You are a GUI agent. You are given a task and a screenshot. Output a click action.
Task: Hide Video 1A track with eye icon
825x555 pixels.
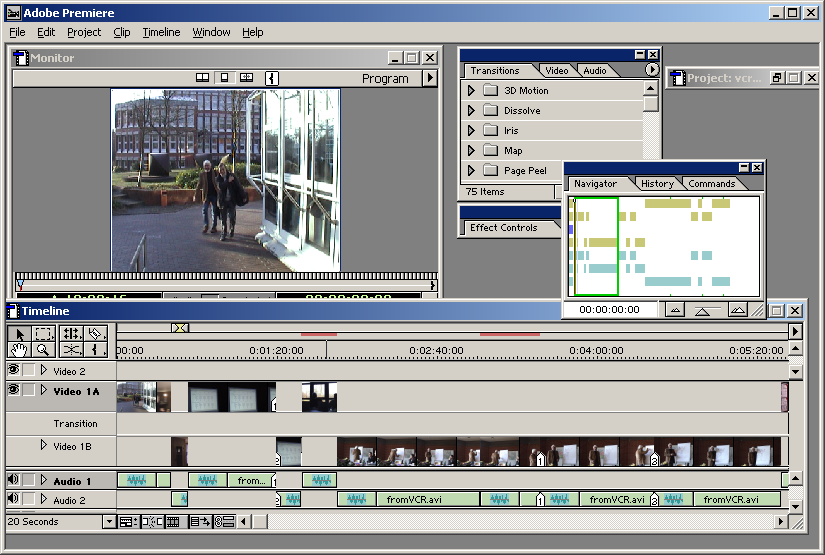click(13, 390)
